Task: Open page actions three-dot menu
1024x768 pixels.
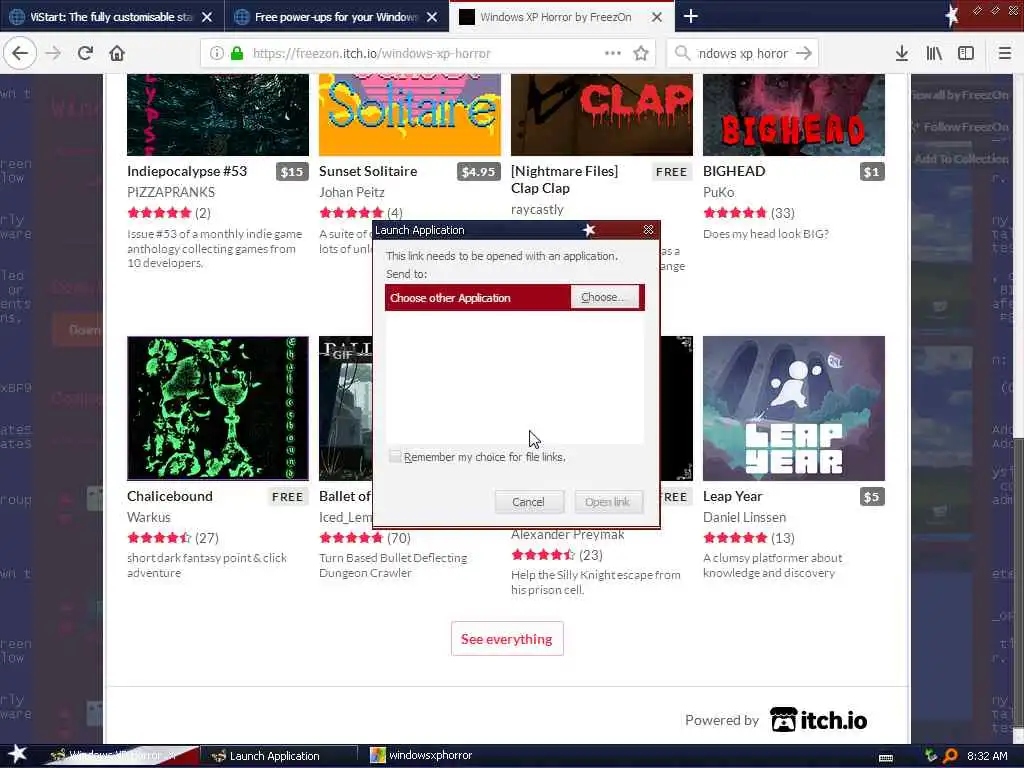Action: 613,54
